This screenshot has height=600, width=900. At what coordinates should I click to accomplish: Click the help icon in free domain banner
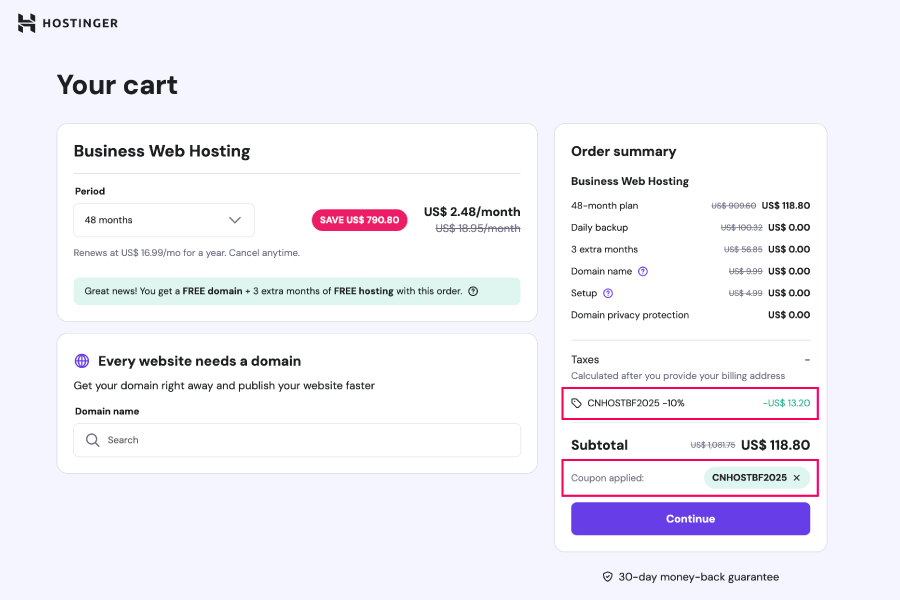(x=473, y=291)
